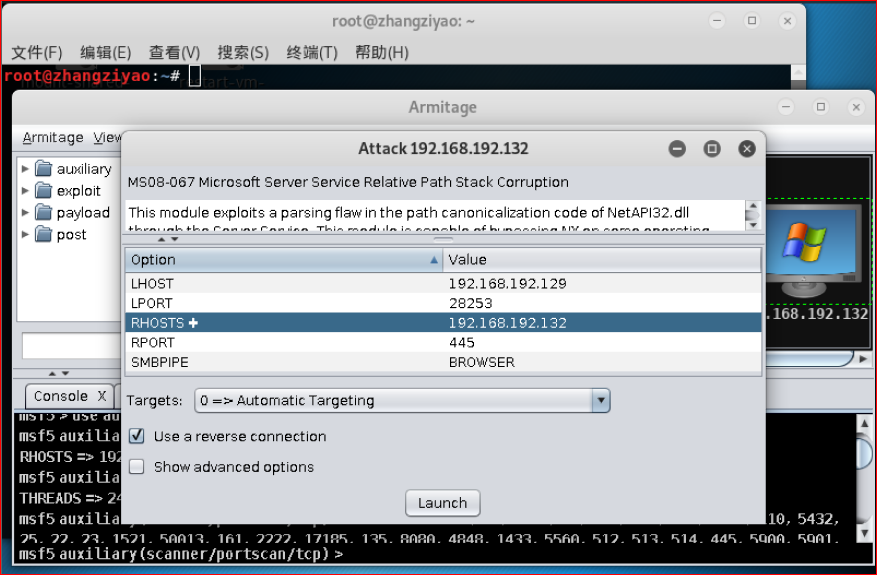Viewport: 877px width, 575px height.
Task: Enable Show advanced options checkbox
Action: pyautogui.click(x=136, y=466)
